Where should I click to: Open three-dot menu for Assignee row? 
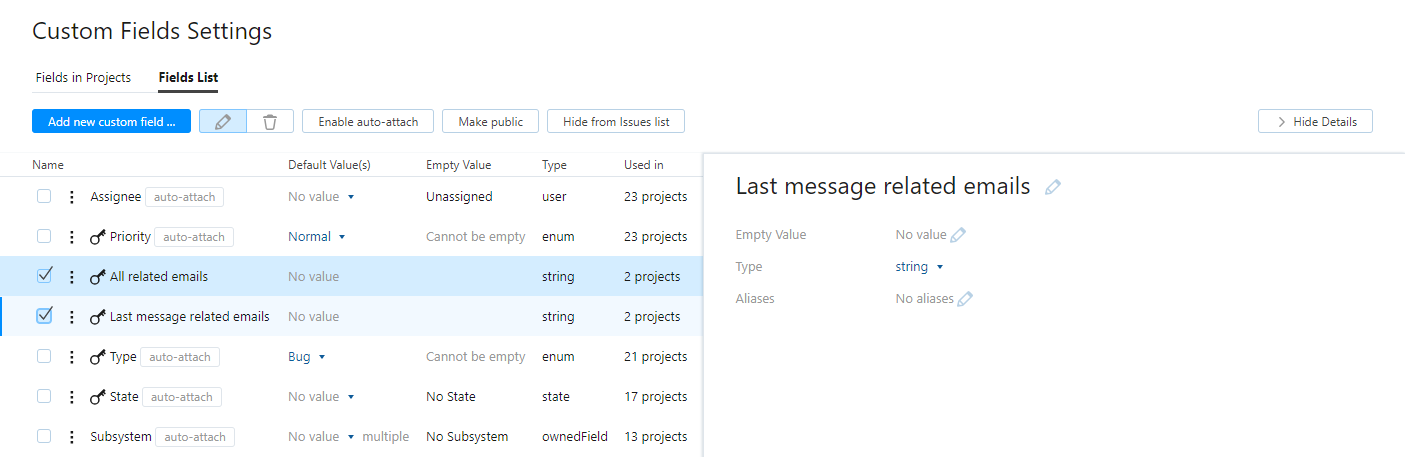pyautogui.click(x=71, y=197)
